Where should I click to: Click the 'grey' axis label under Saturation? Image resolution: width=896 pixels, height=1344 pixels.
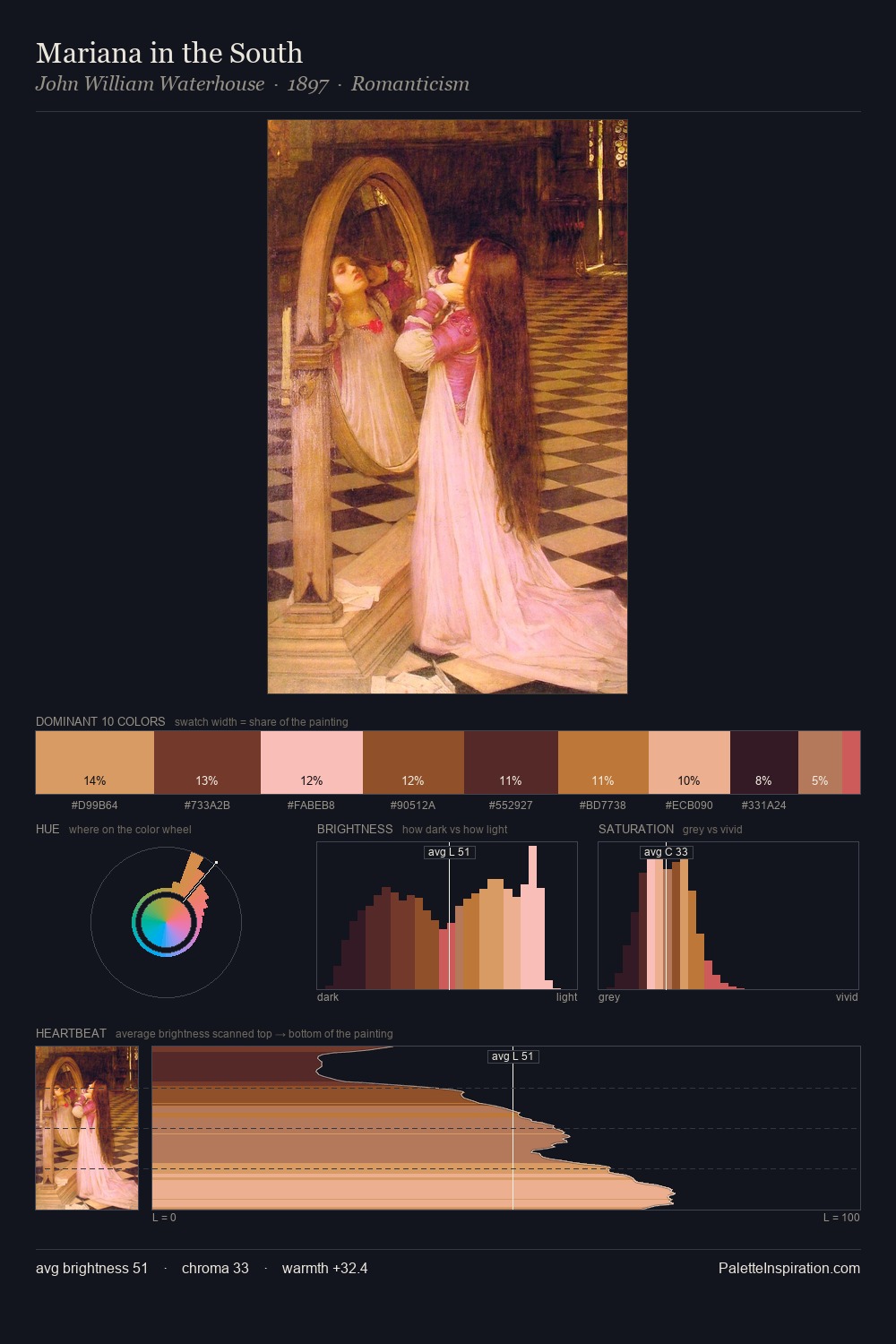pos(609,997)
